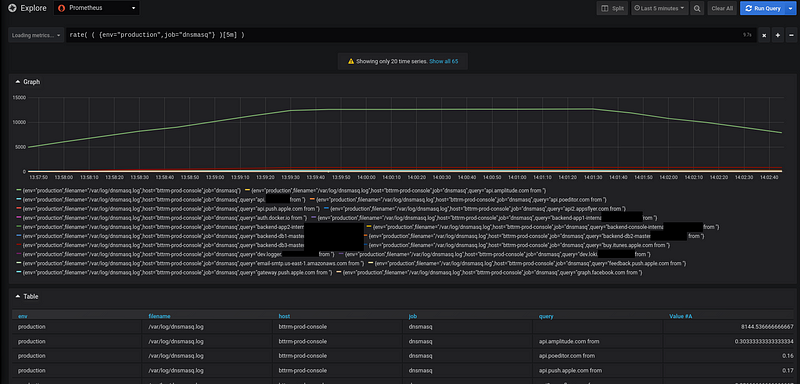The image size is (800, 384).
Task: Open the Run Query interval dropdown arrow
Action: 791,8
